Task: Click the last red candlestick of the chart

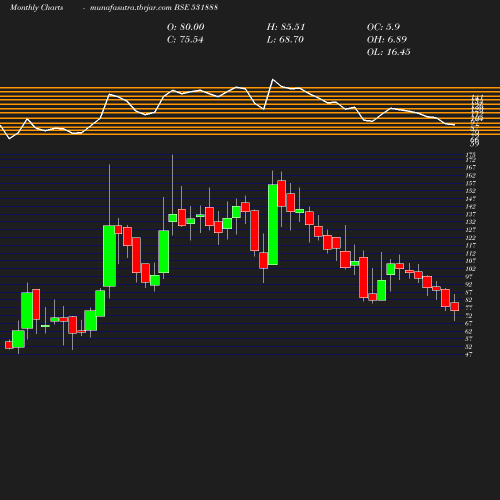Action: coord(455,307)
